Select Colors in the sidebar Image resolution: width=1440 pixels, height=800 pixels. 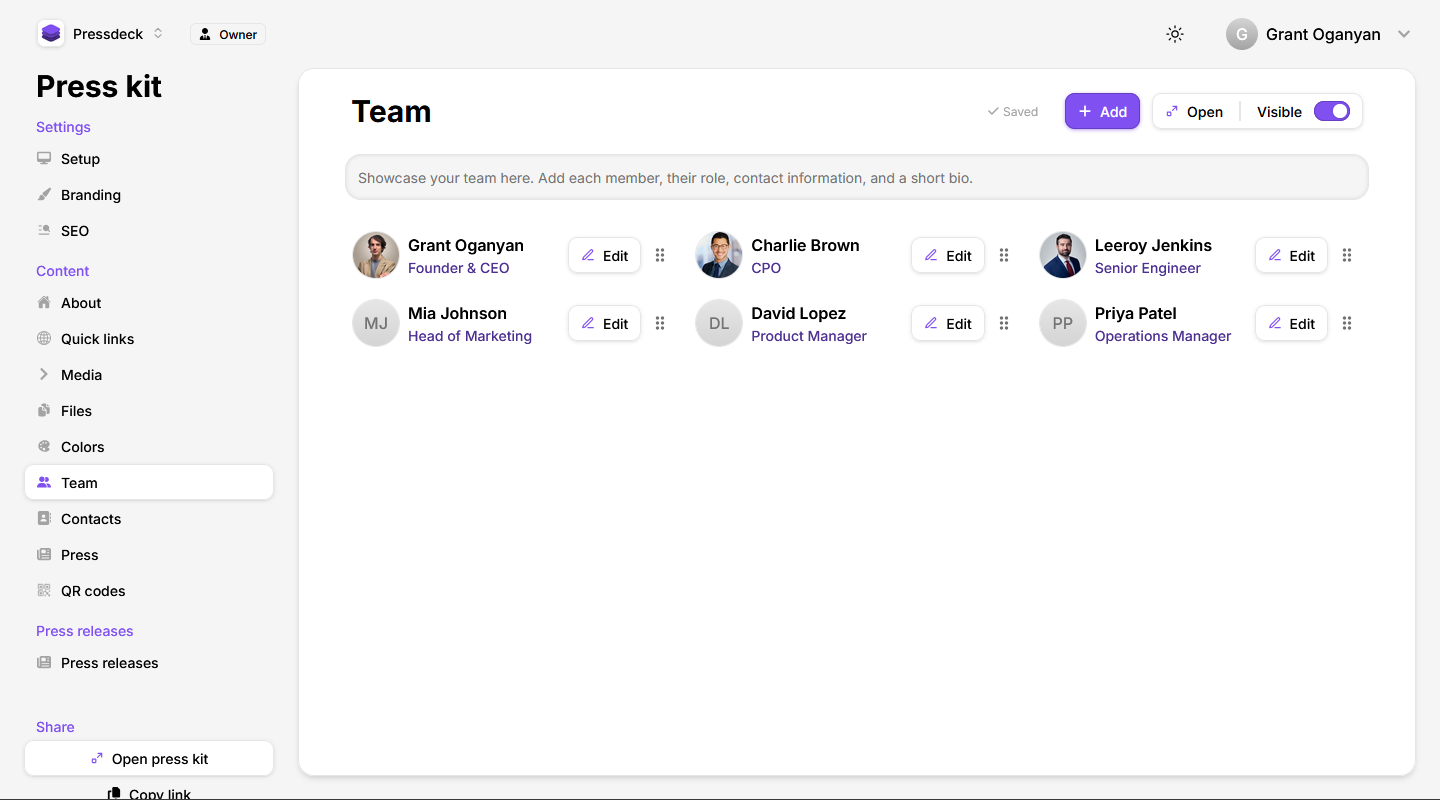coord(82,447)
